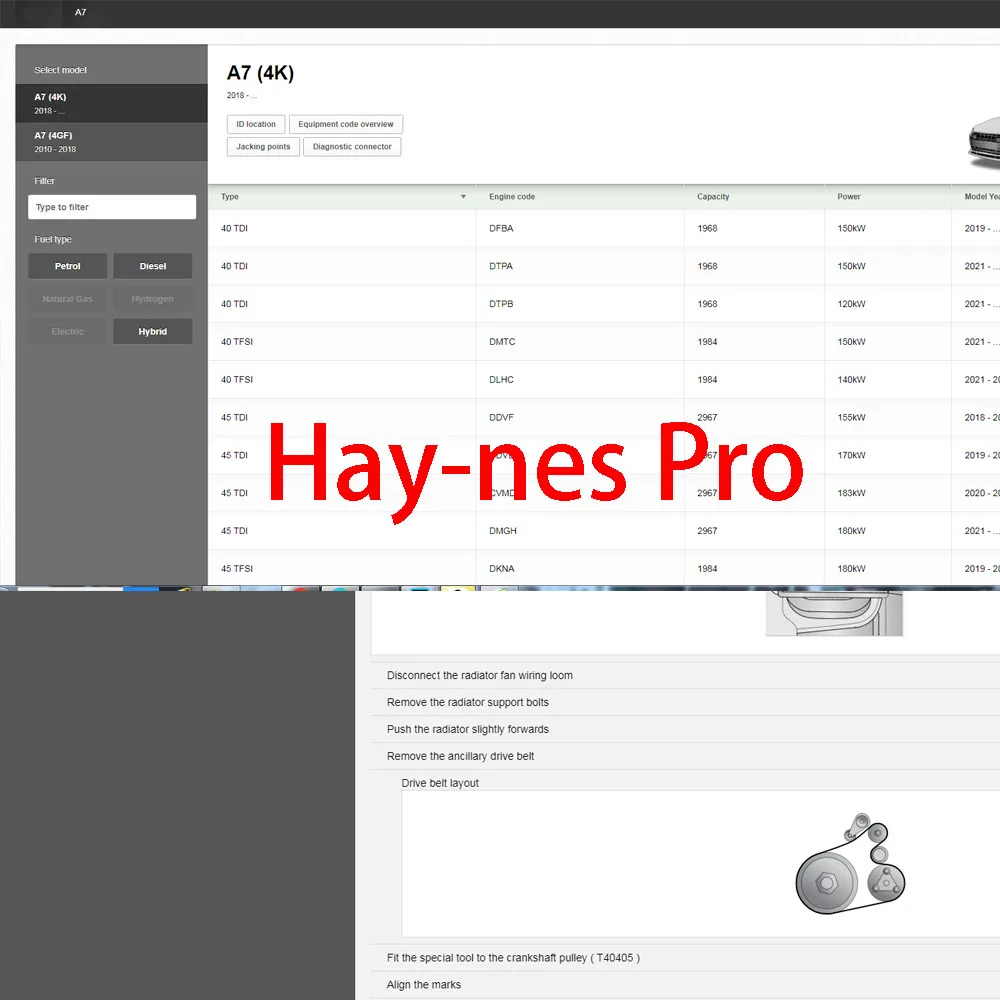Click 'Disconnect the radiator fan wiring loom' step

685,675
